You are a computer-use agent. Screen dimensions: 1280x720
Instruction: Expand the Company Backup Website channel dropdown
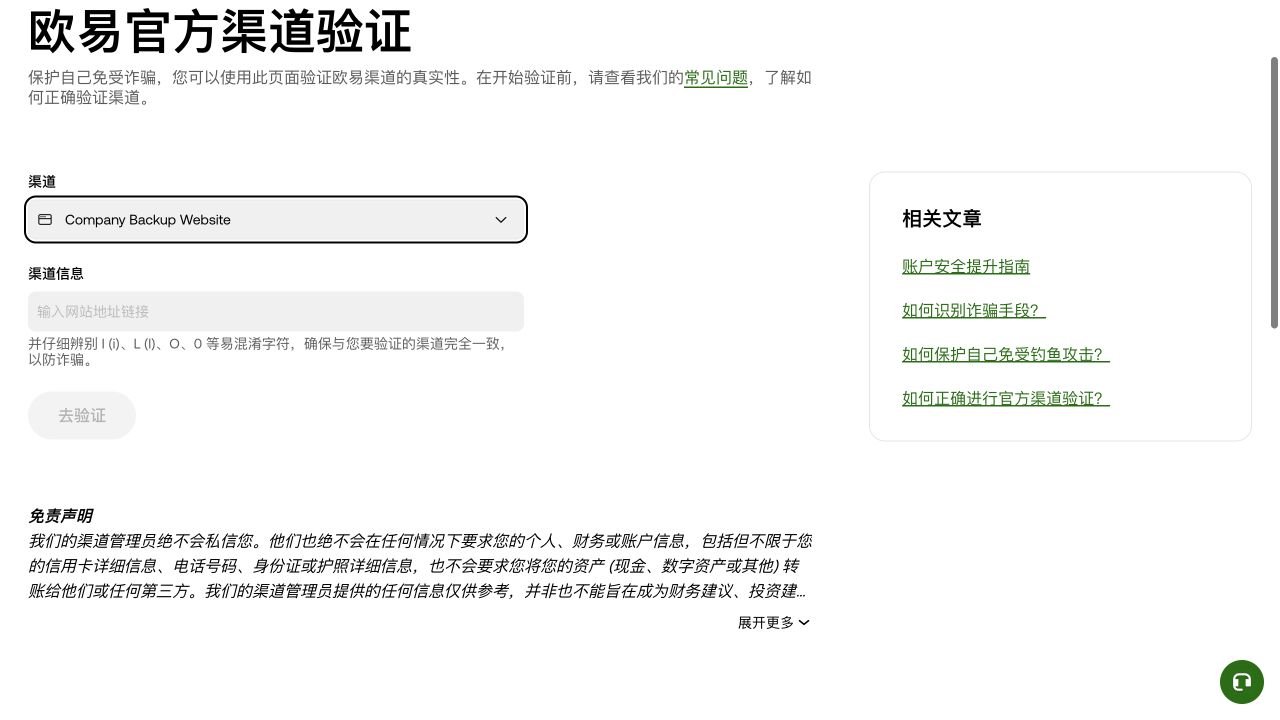pos(276,220)
